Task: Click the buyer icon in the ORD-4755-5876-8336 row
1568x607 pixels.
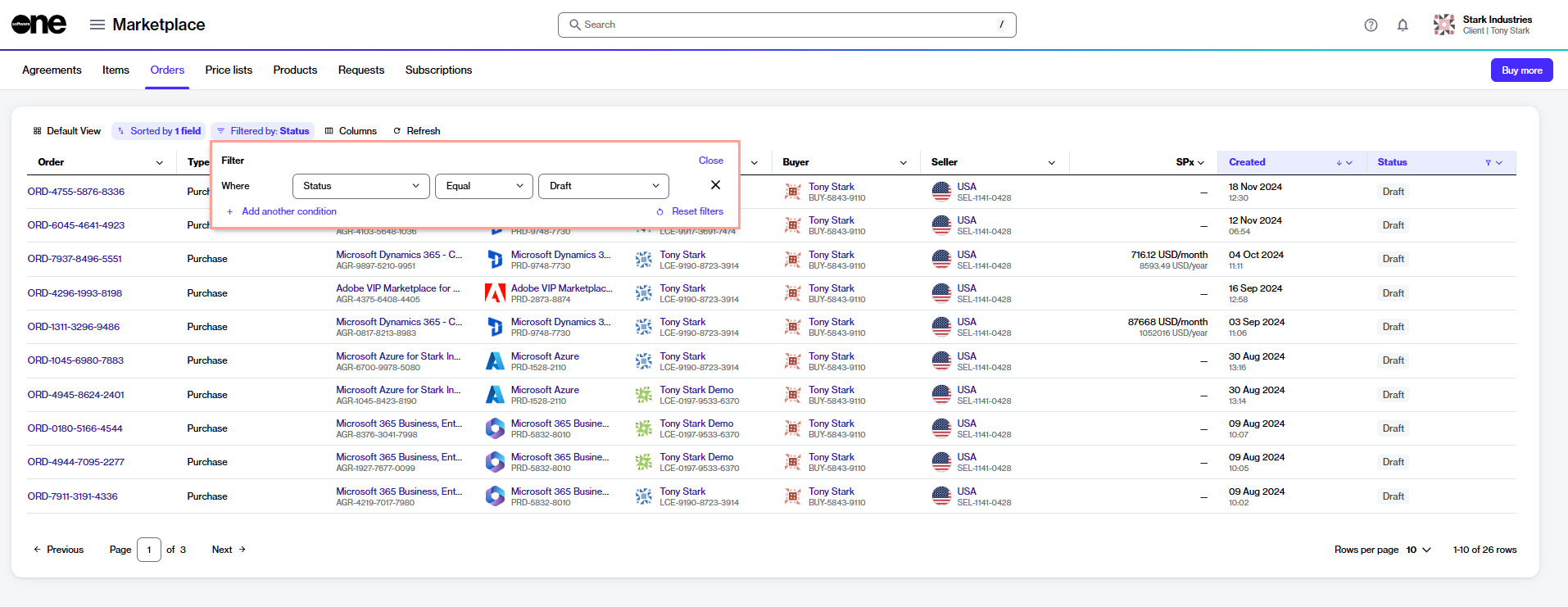Action: click(793, 192)
